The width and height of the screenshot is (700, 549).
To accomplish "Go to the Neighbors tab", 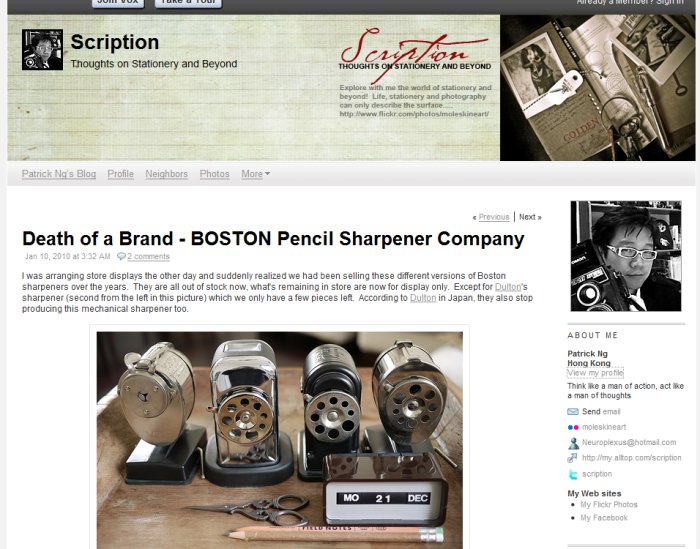I will (167, 174).
